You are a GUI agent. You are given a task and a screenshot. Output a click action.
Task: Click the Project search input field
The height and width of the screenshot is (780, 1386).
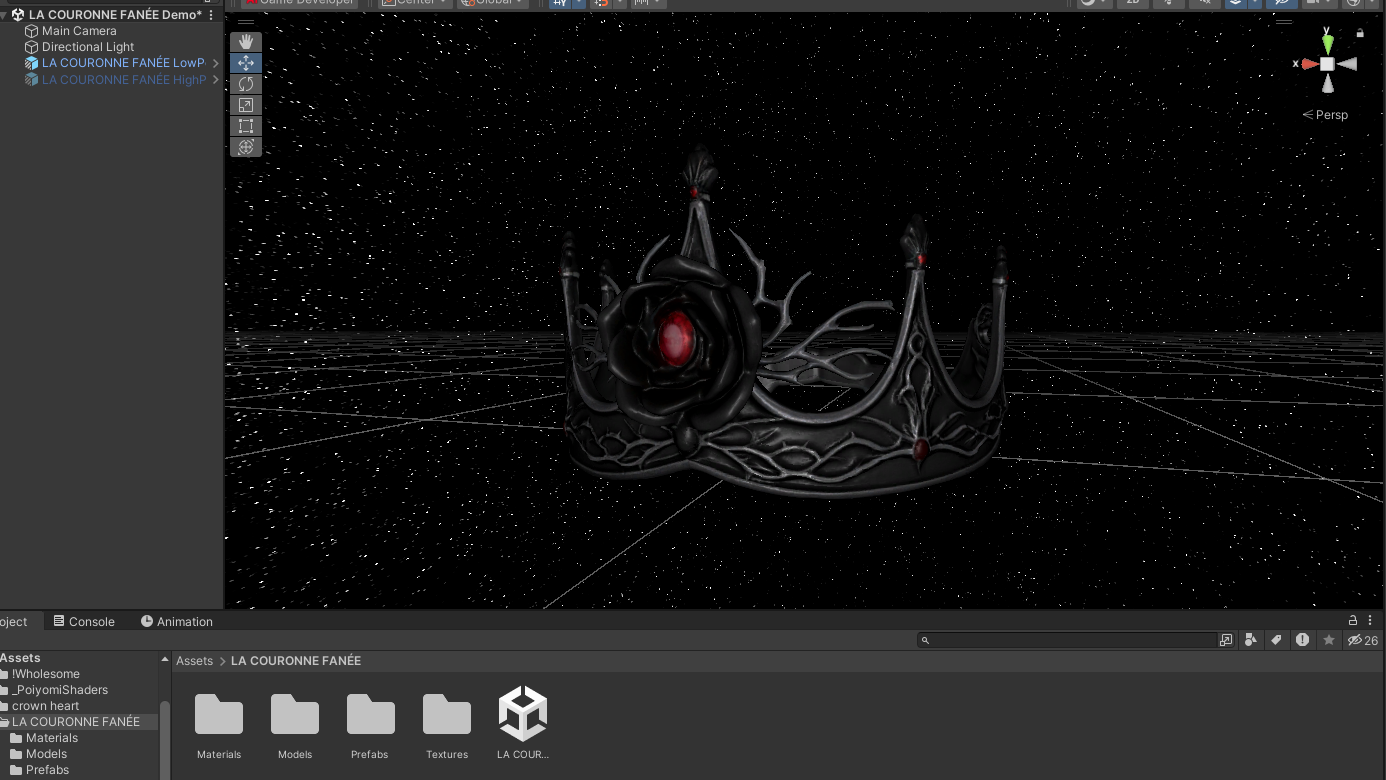[1067, 640]
